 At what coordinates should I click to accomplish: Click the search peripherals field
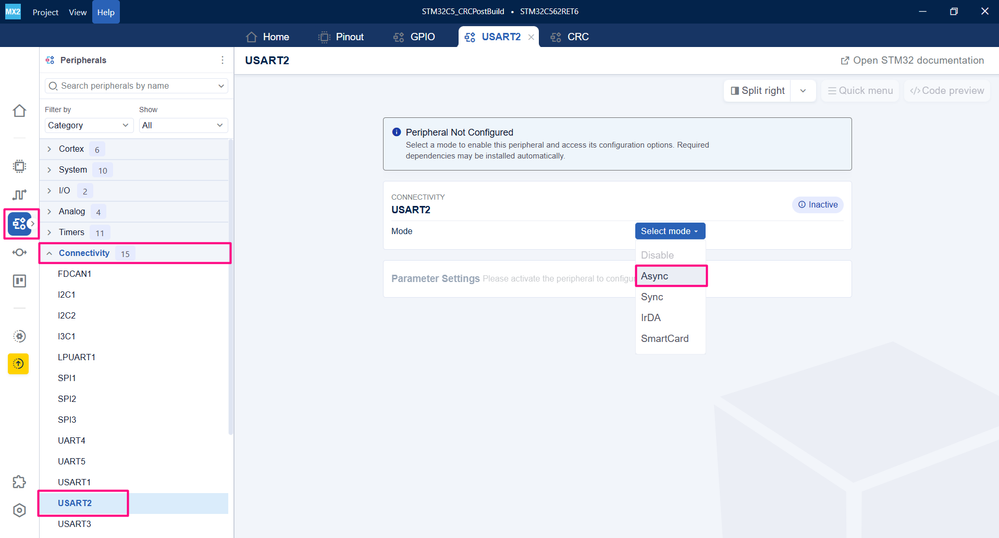tap(136, 85)
